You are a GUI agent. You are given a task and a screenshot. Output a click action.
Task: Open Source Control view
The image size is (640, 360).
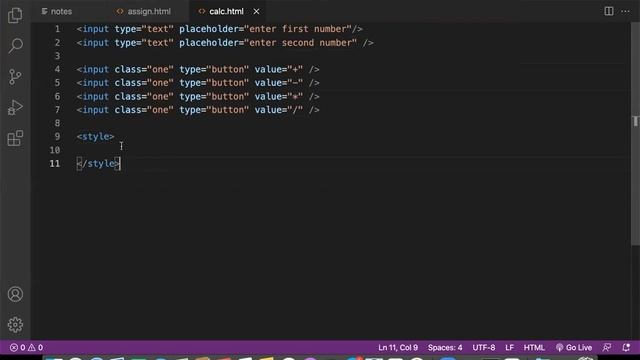tap(15, 77)
